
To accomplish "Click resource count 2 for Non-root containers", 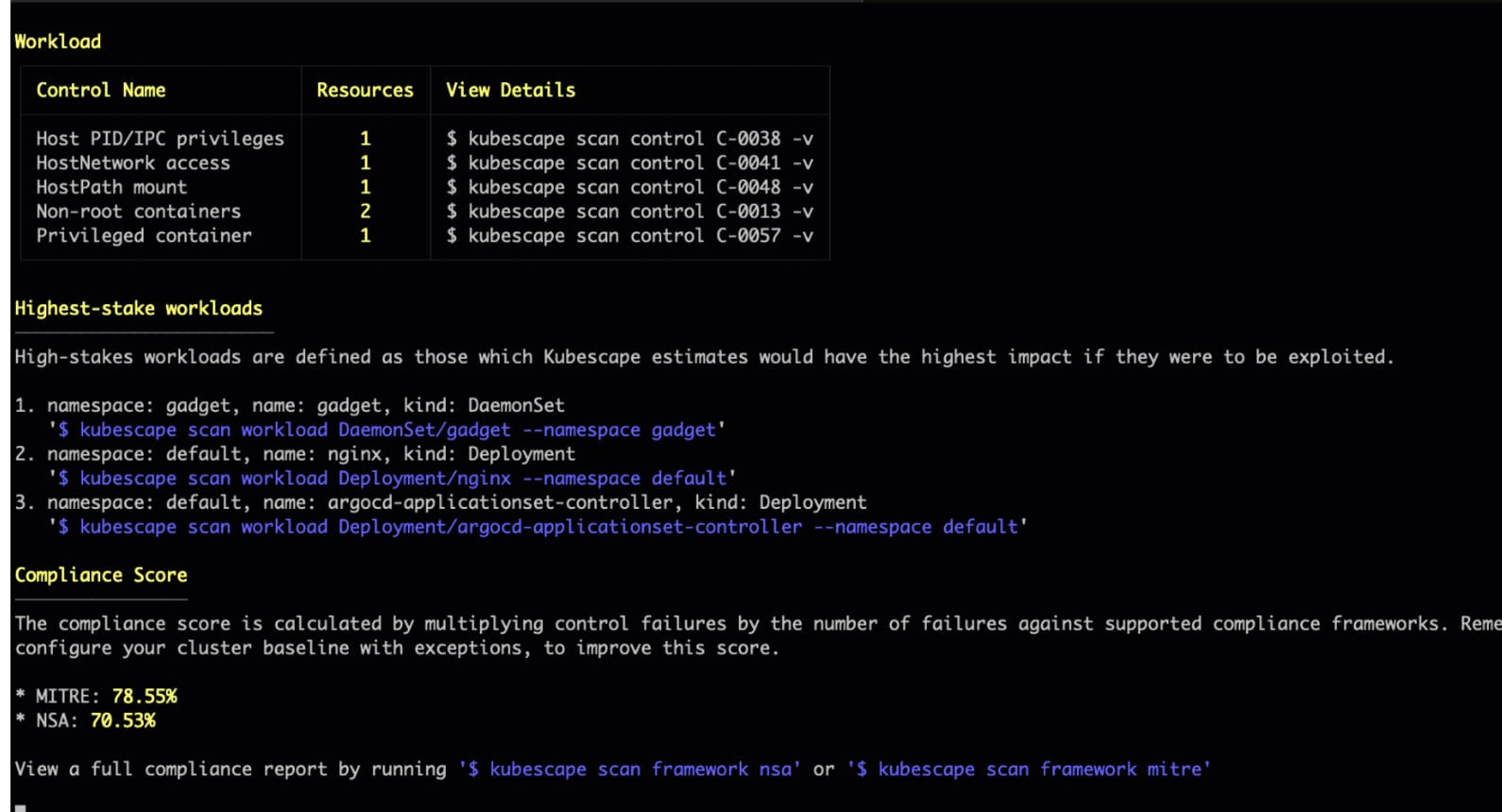I will pos(366,211).
